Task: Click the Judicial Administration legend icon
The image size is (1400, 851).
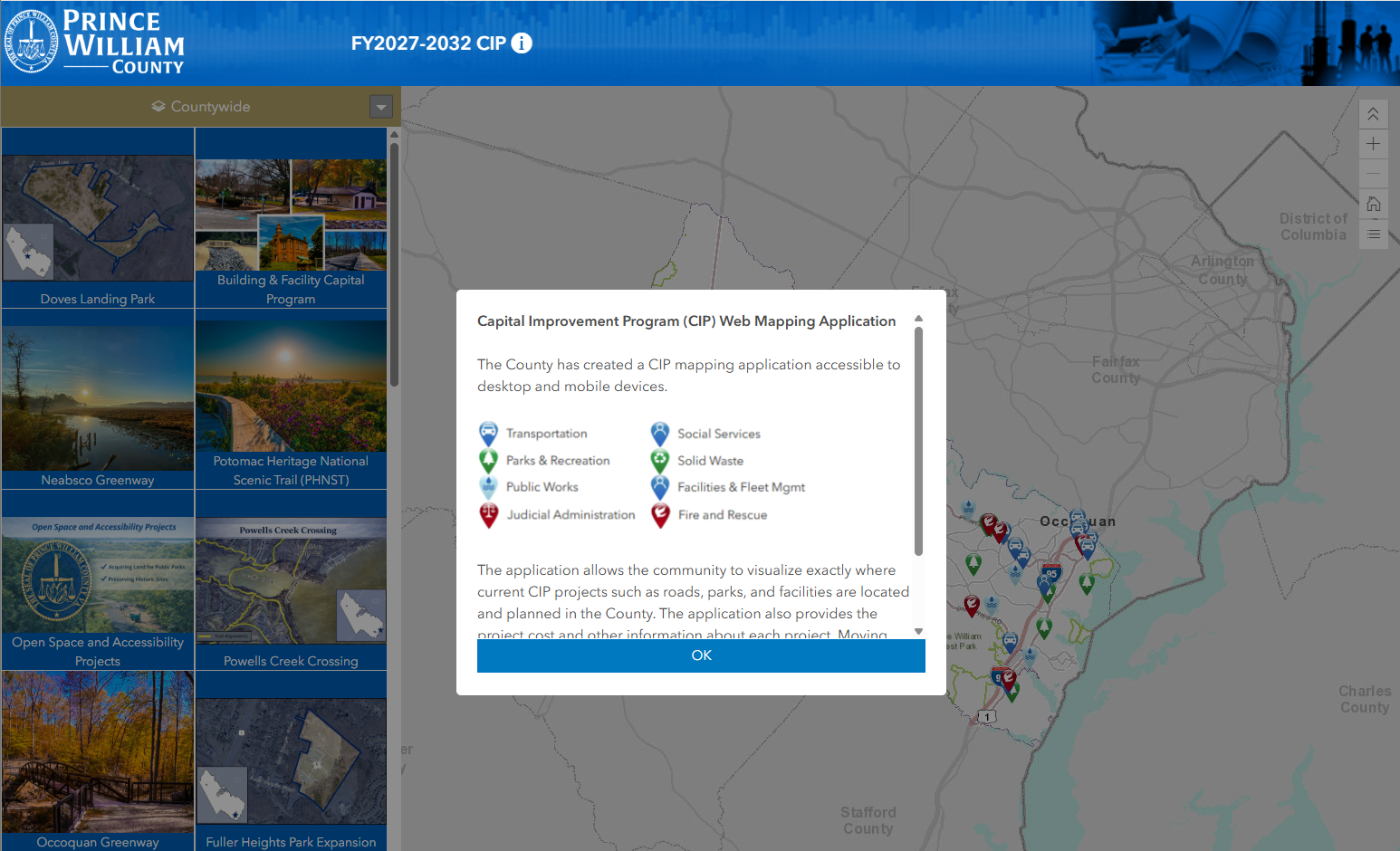Action: 488,515
